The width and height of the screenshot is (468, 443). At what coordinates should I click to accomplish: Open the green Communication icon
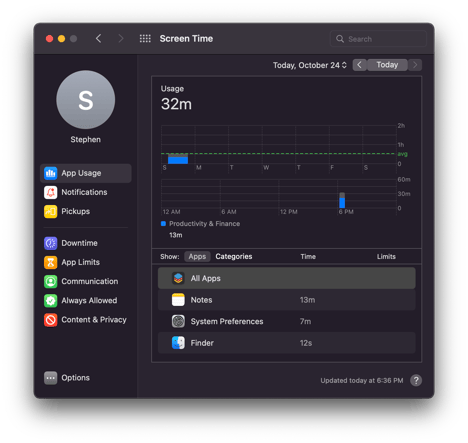pos(50,281)
